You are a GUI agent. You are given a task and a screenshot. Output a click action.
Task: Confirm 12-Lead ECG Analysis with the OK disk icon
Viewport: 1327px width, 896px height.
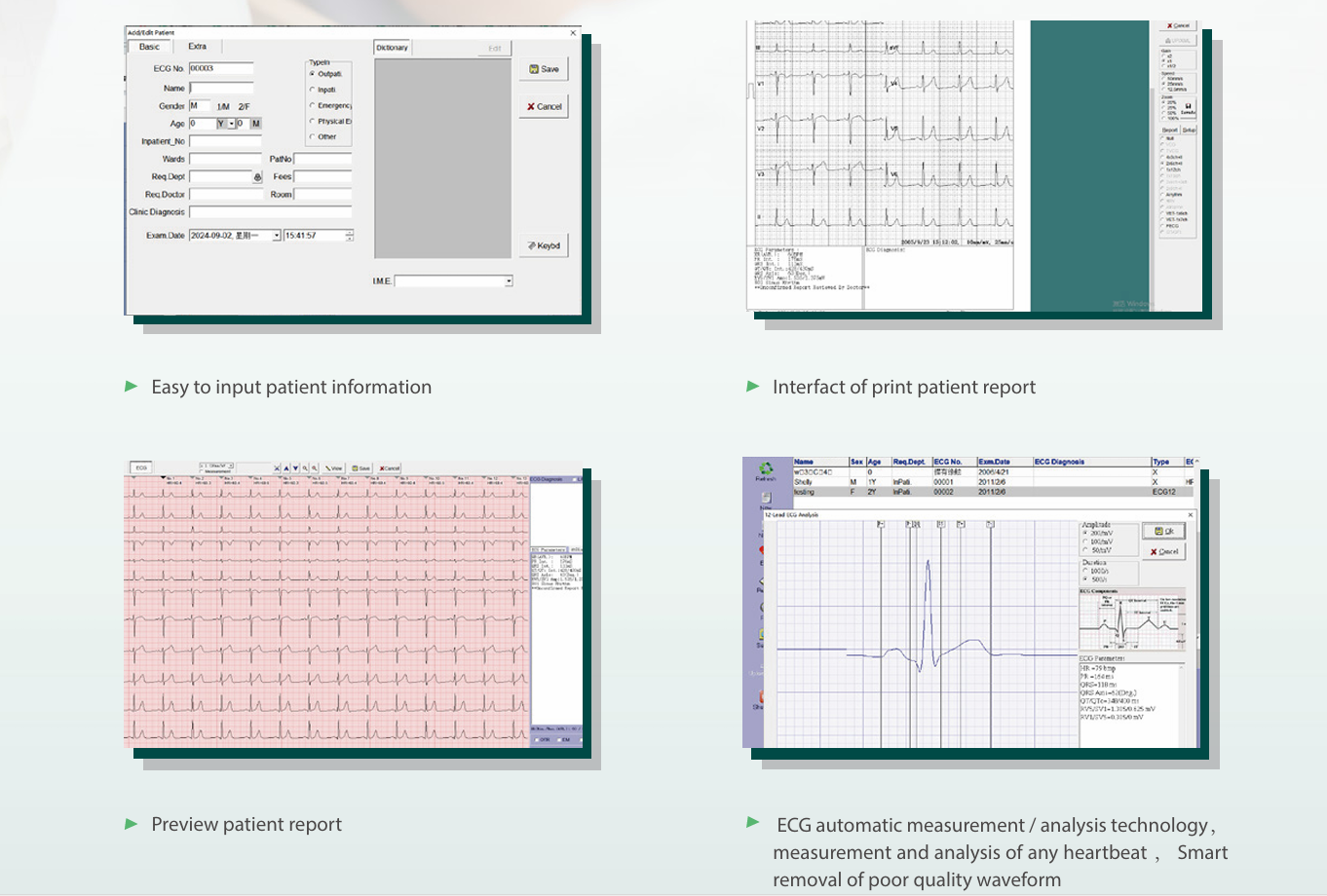point(1163,531)
